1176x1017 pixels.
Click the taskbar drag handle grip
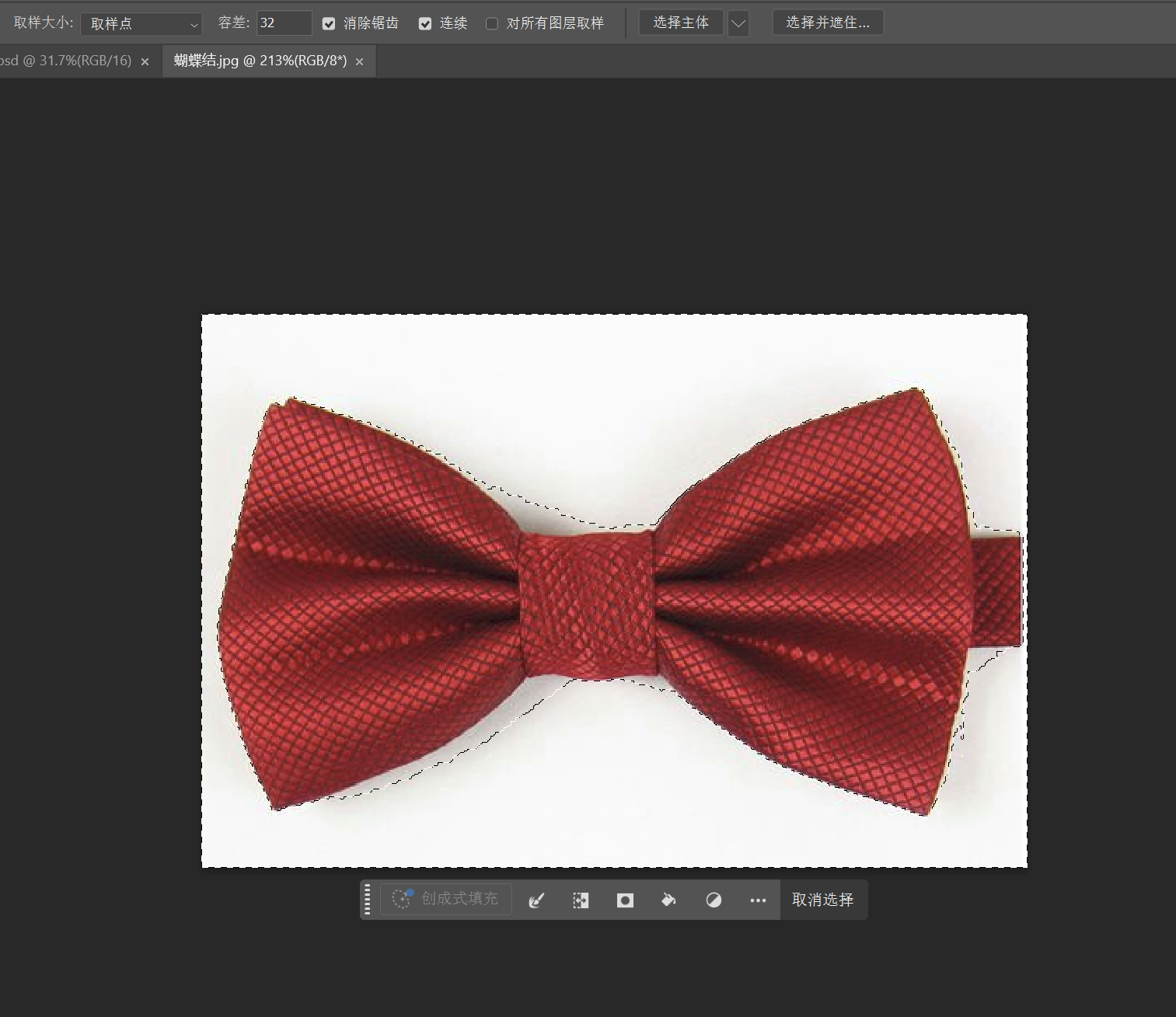coord(368,900)
